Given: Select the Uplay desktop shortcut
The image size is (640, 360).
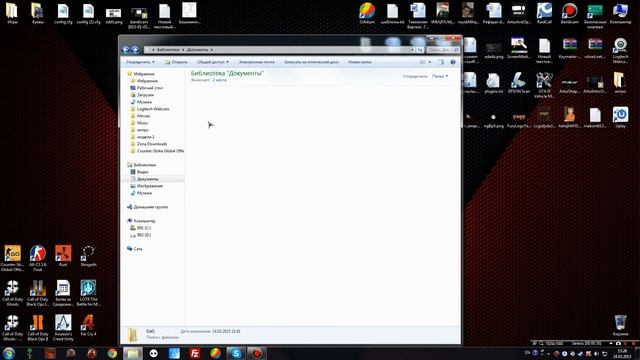Looking at the screenshot, I should [620, 118].
